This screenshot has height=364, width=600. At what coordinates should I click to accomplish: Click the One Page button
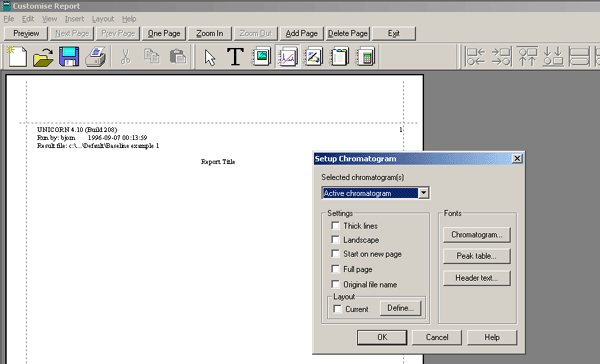coord(164,33)
